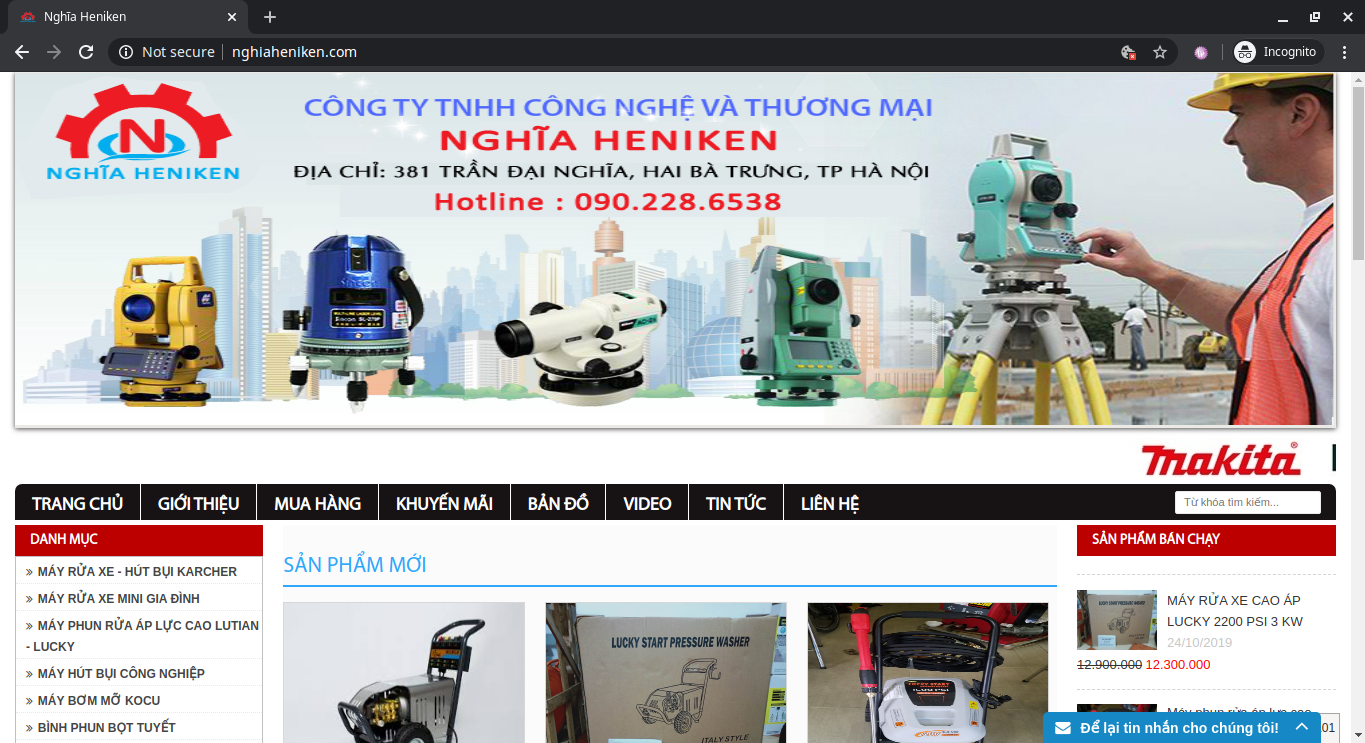Image resolution: width=1365 pixels, height=743 pixels.
Task: Click the keyword search box
Action: coord(1247,502)
